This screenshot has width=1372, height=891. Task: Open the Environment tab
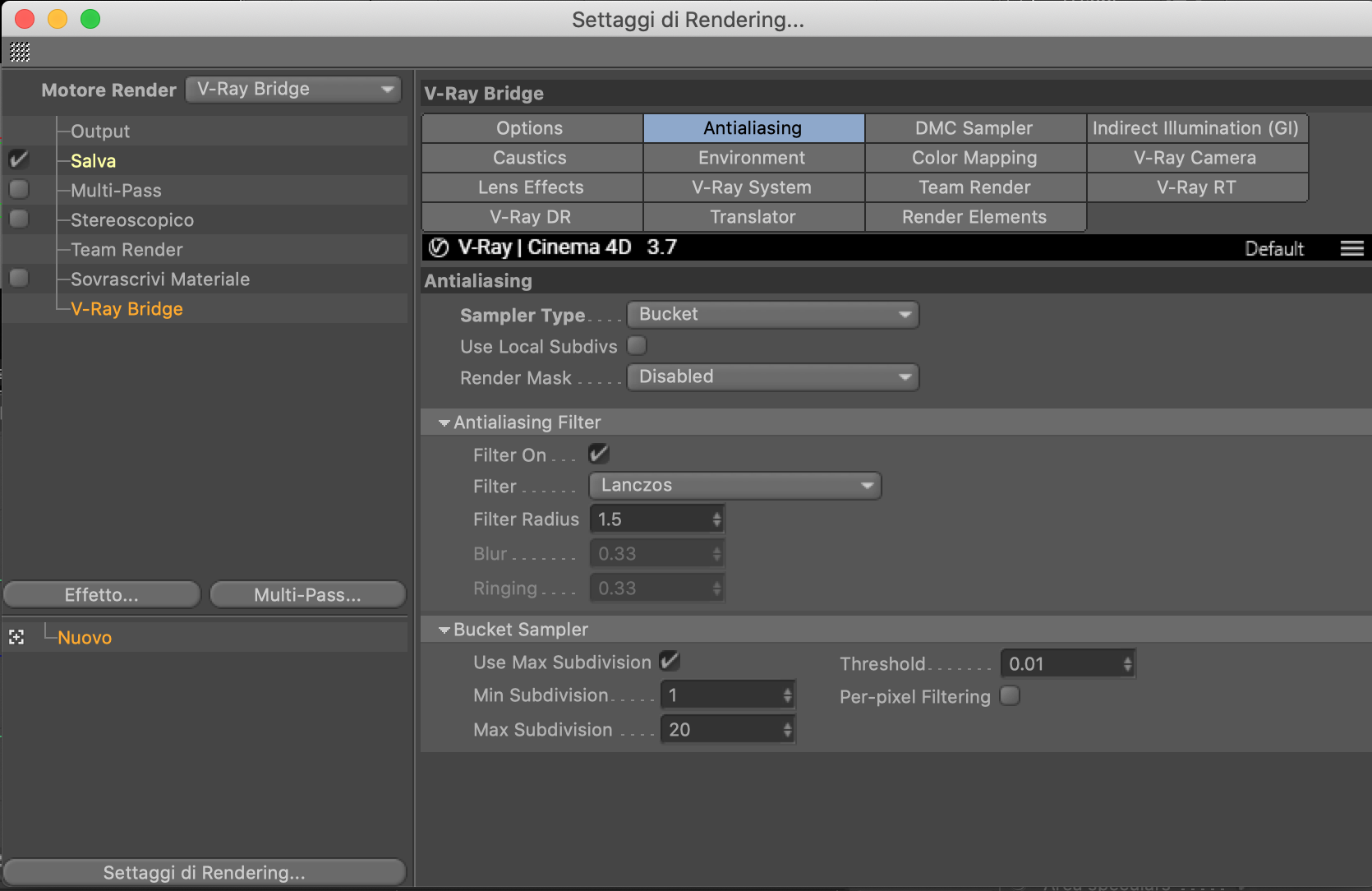tap(754, 158)
